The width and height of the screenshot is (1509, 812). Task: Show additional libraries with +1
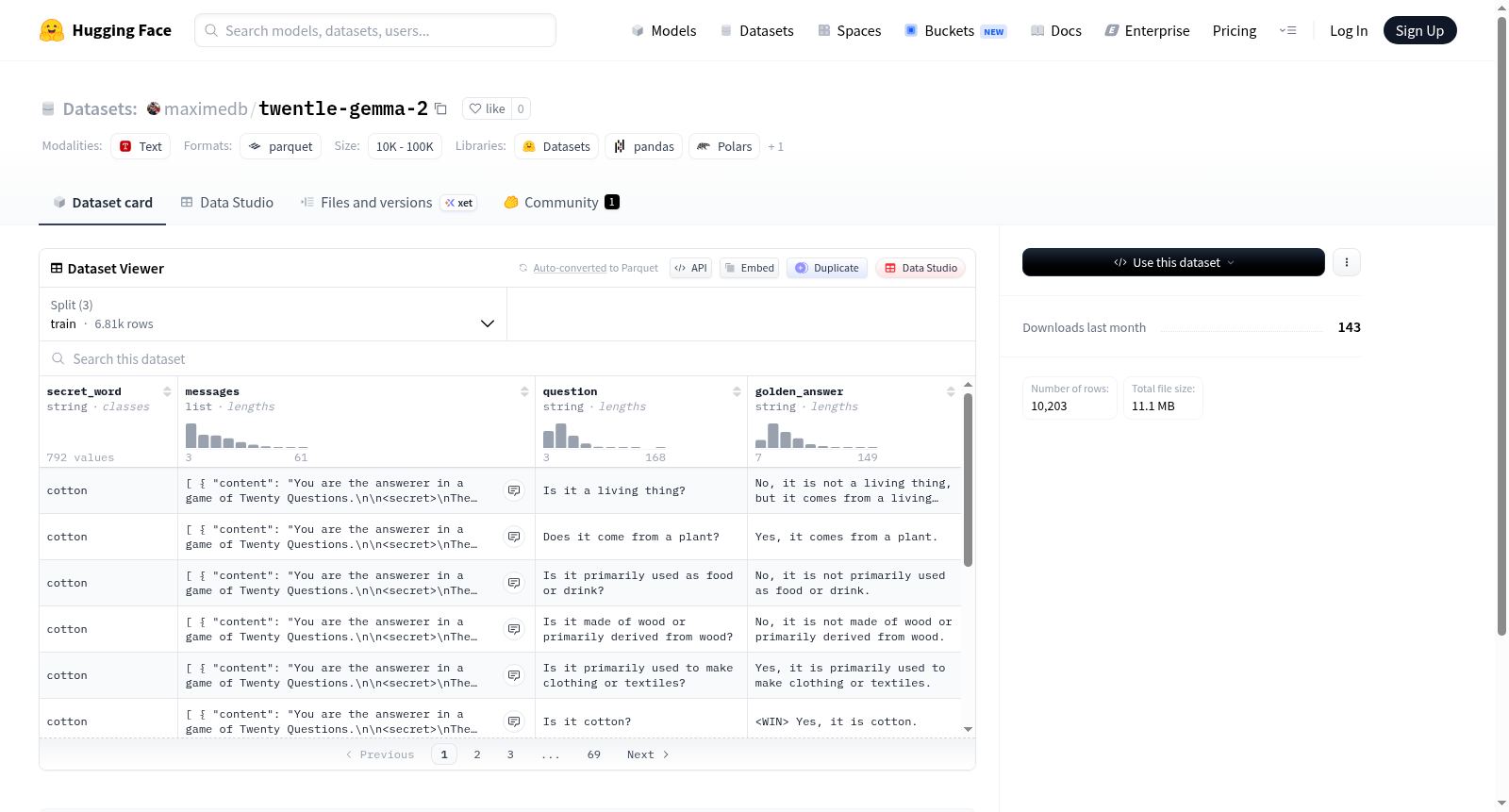775,147
